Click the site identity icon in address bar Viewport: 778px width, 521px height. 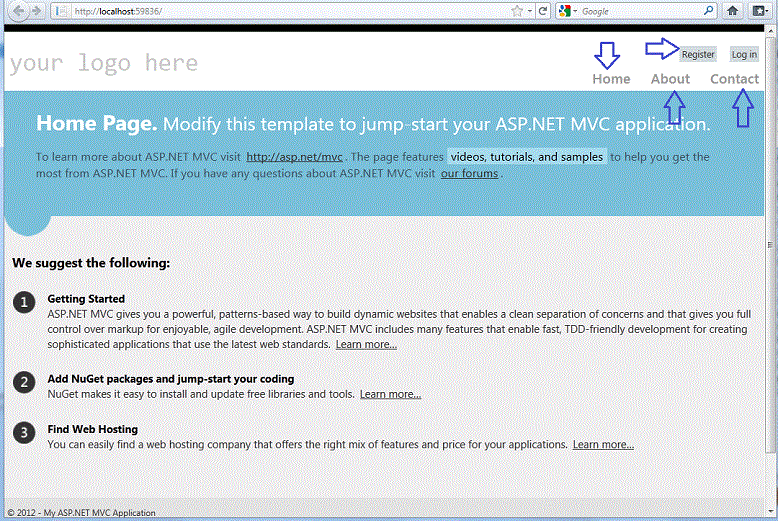(x=61, y=11)
